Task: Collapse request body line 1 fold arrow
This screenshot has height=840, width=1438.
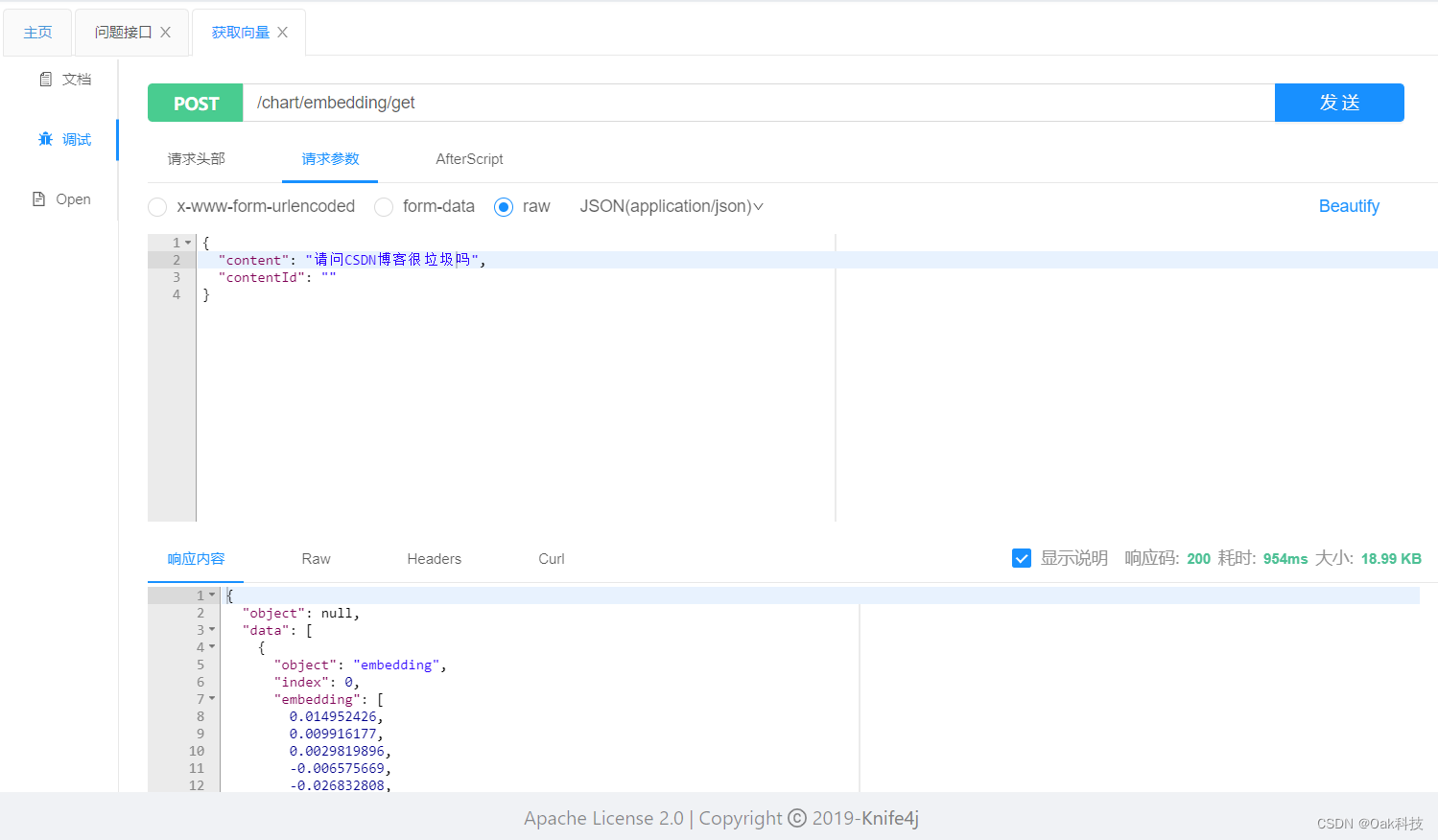Action: click(188, 243)
